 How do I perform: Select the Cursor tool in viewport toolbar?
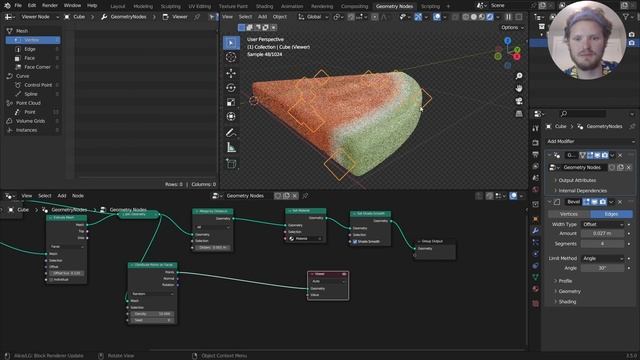tap(231, 57)
